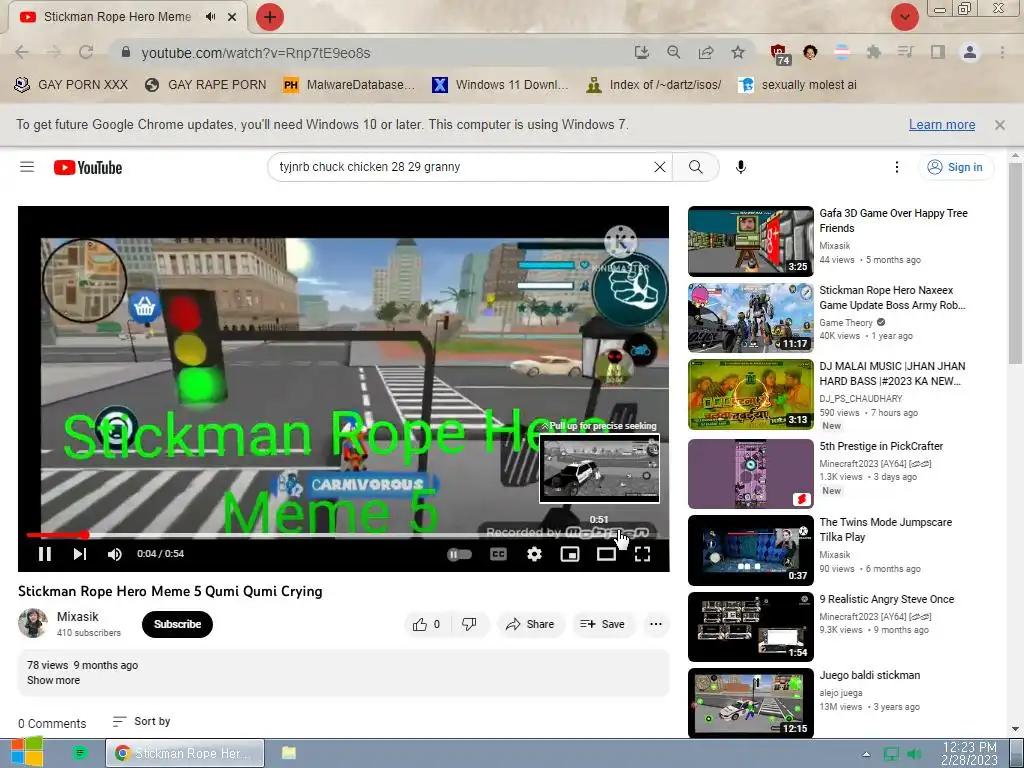
Task: Click the page vertical scrollbar thumb
Action: (x=1016, y=263)
